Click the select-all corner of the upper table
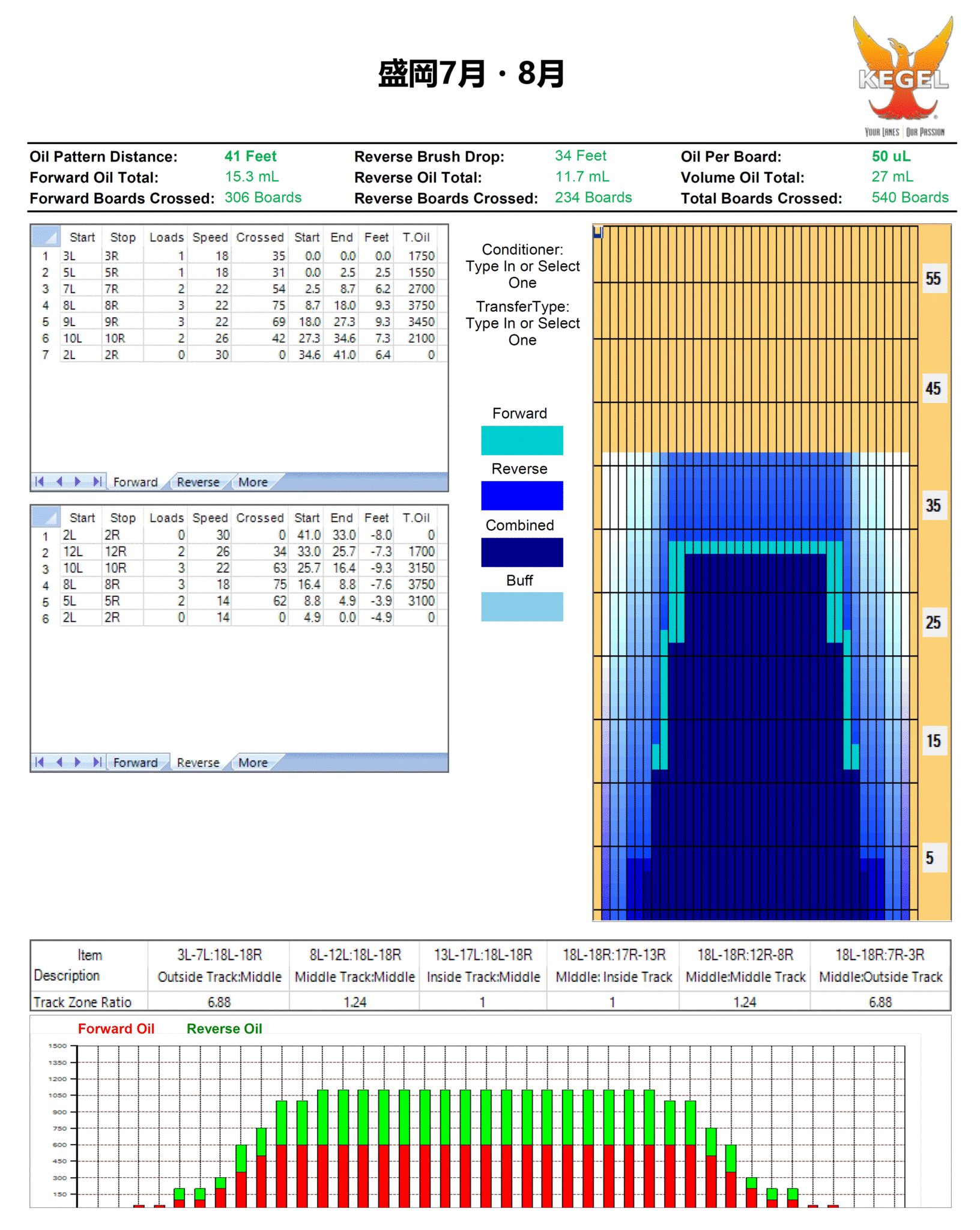 tap(46, 237)
